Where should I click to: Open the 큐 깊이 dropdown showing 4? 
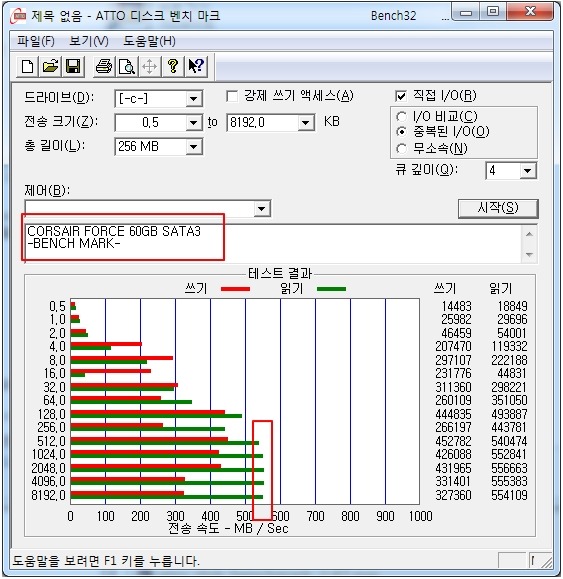pos(528,171)
